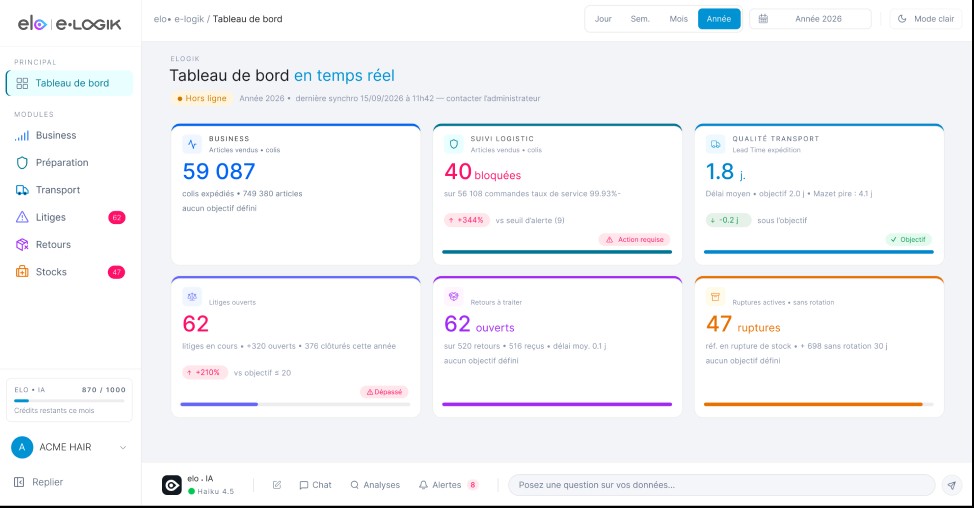Click the Litiges red badge 62
Screen dimensions: 974x508
[117, 217]
